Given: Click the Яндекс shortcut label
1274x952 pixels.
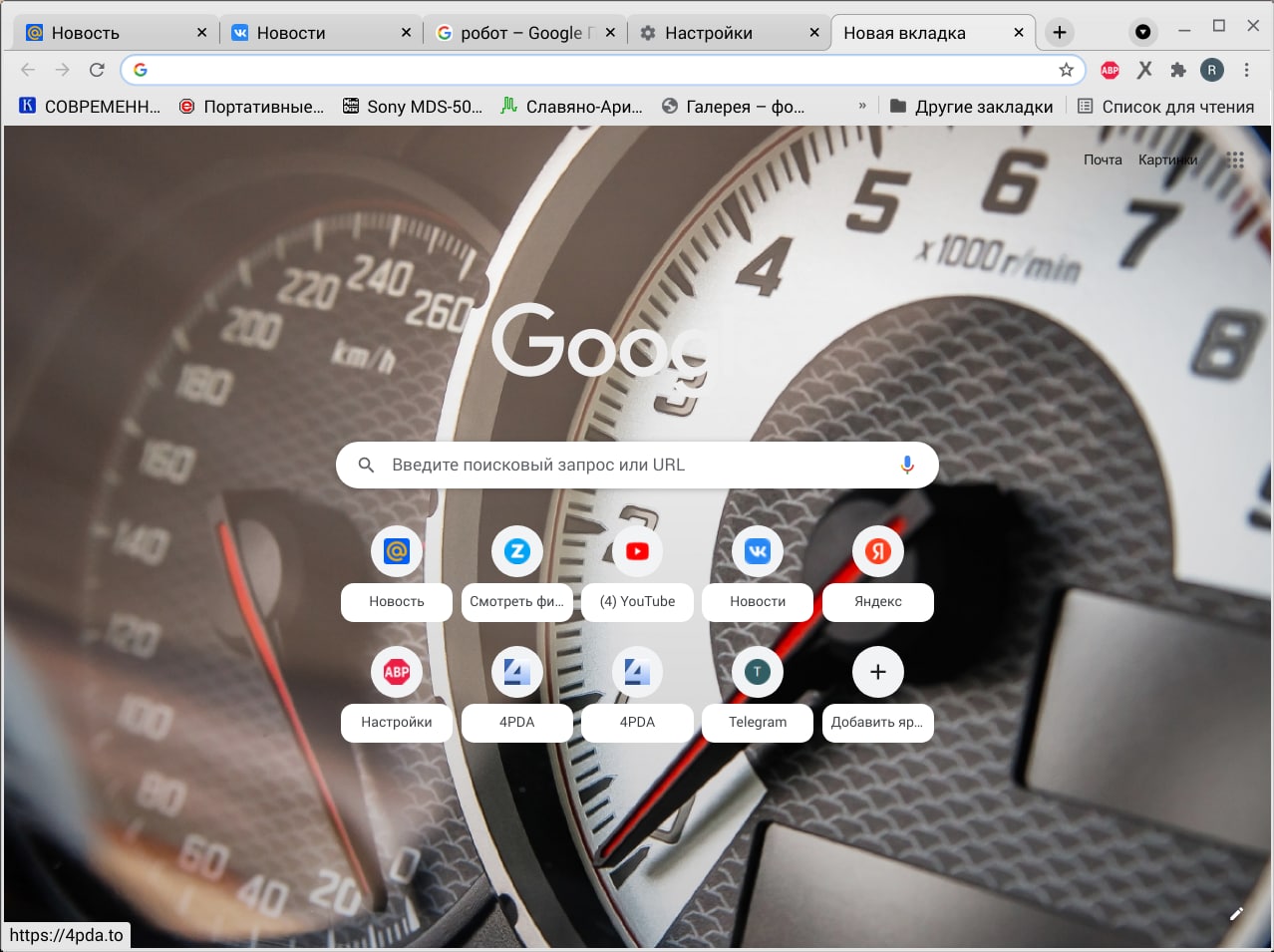Looking at the screenshot, I should pos(878,601).
